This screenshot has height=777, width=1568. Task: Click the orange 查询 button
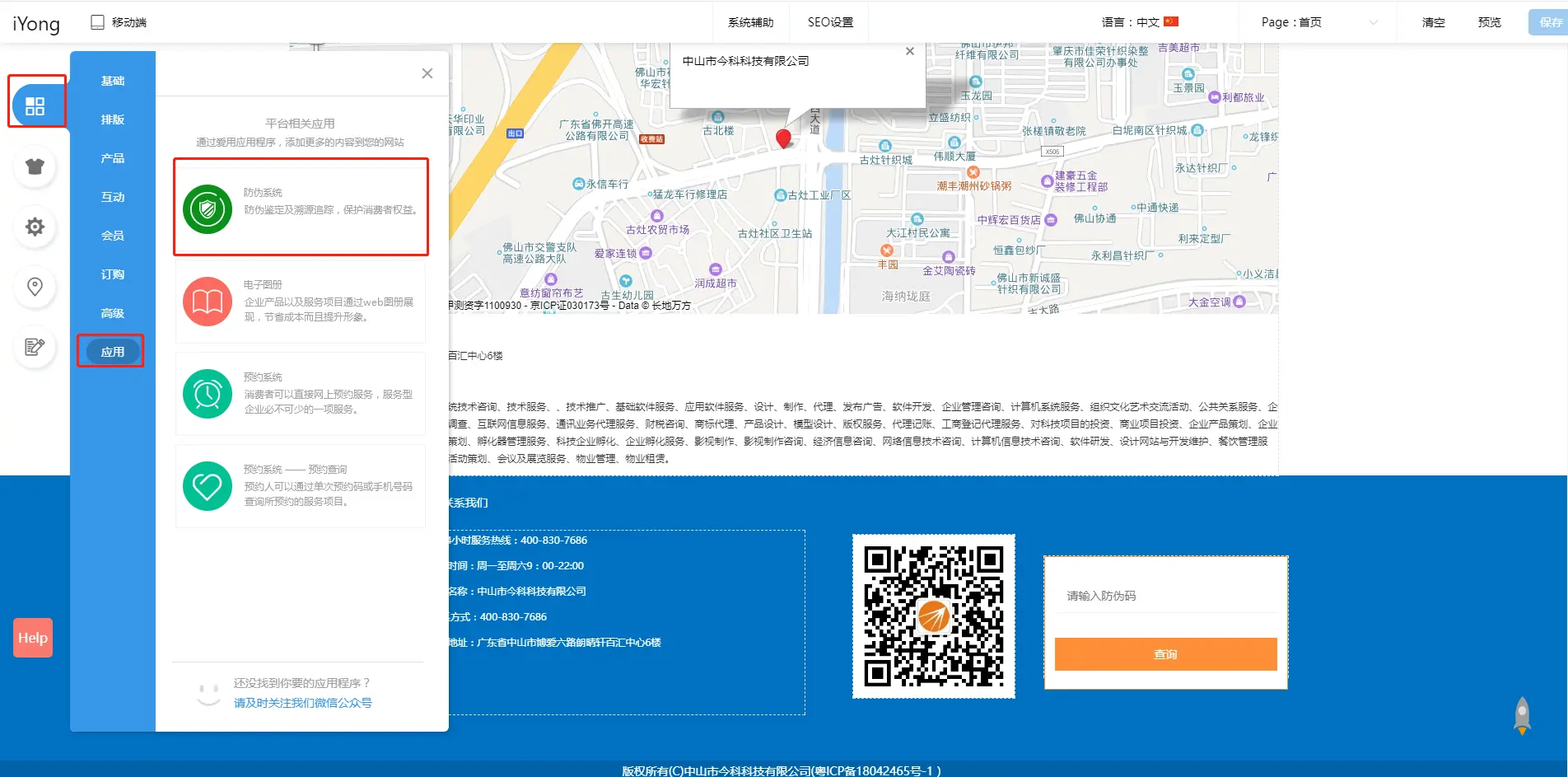pos(1165,654)
